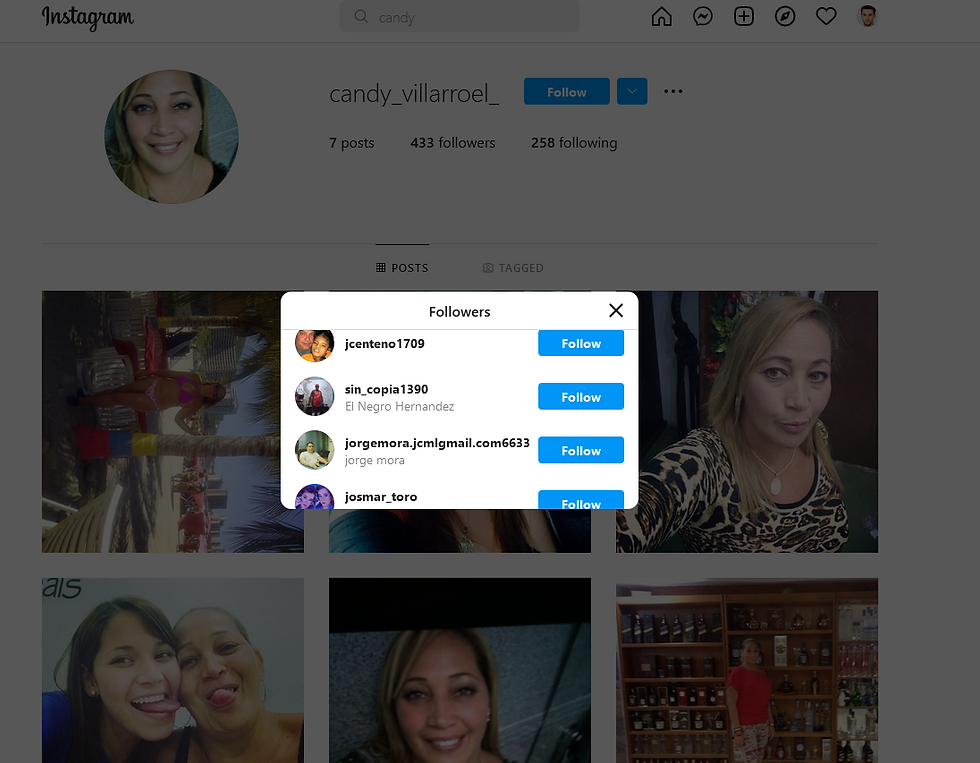Open your profile avatar menu
Image resolution: width=980 pixels, height=763 pixels.
click(868, 16)
